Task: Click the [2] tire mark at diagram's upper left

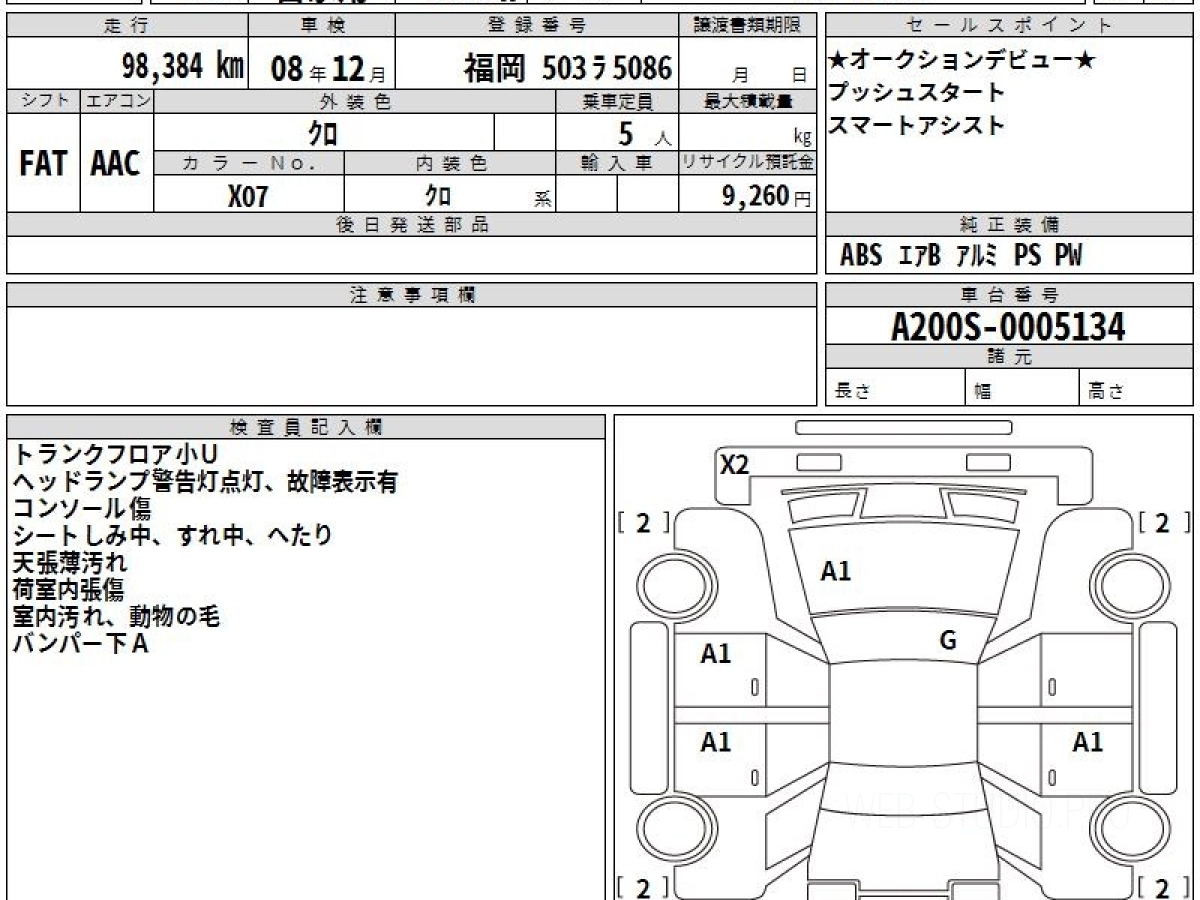Action: pyautogui.click(x=644, y=522)
